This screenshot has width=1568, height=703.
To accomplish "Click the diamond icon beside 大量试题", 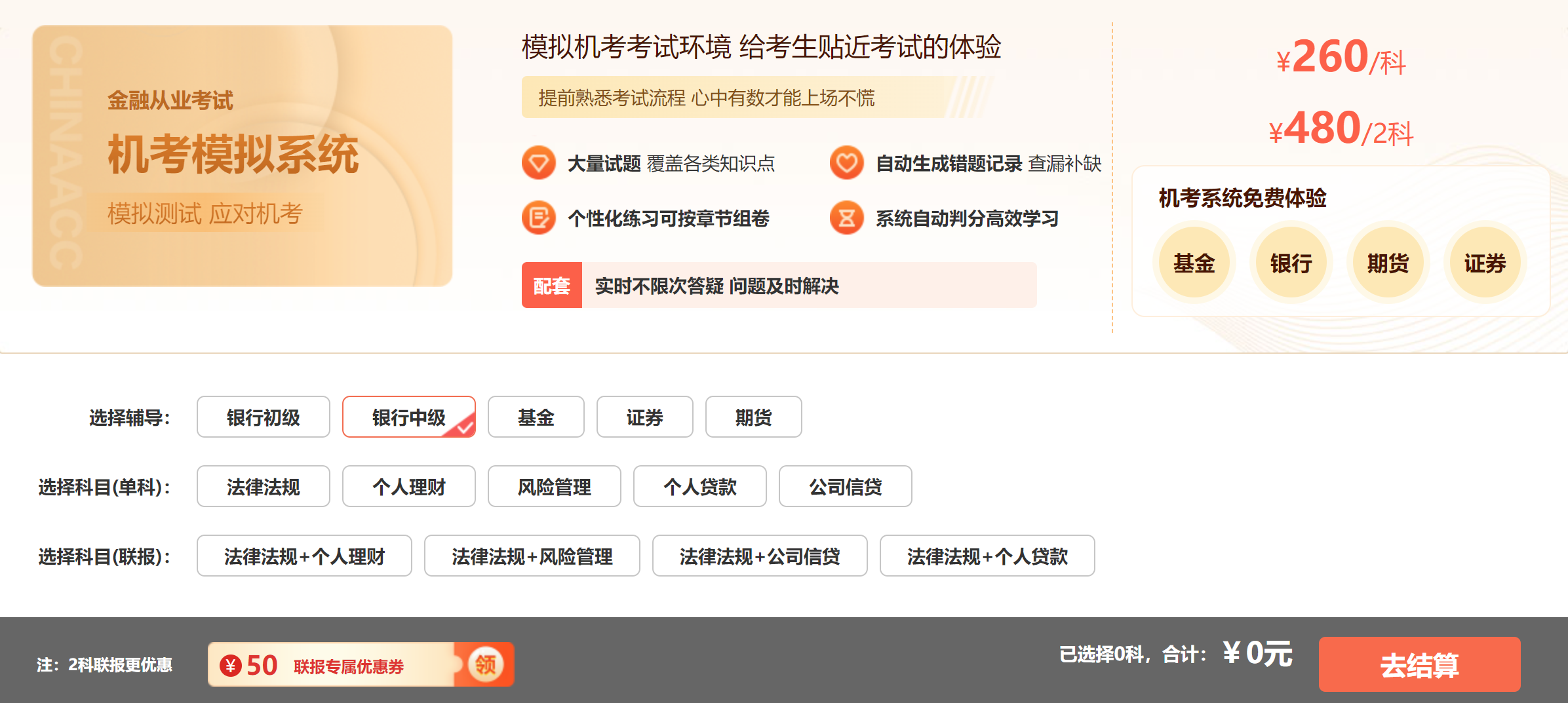I will pos(539,162).
